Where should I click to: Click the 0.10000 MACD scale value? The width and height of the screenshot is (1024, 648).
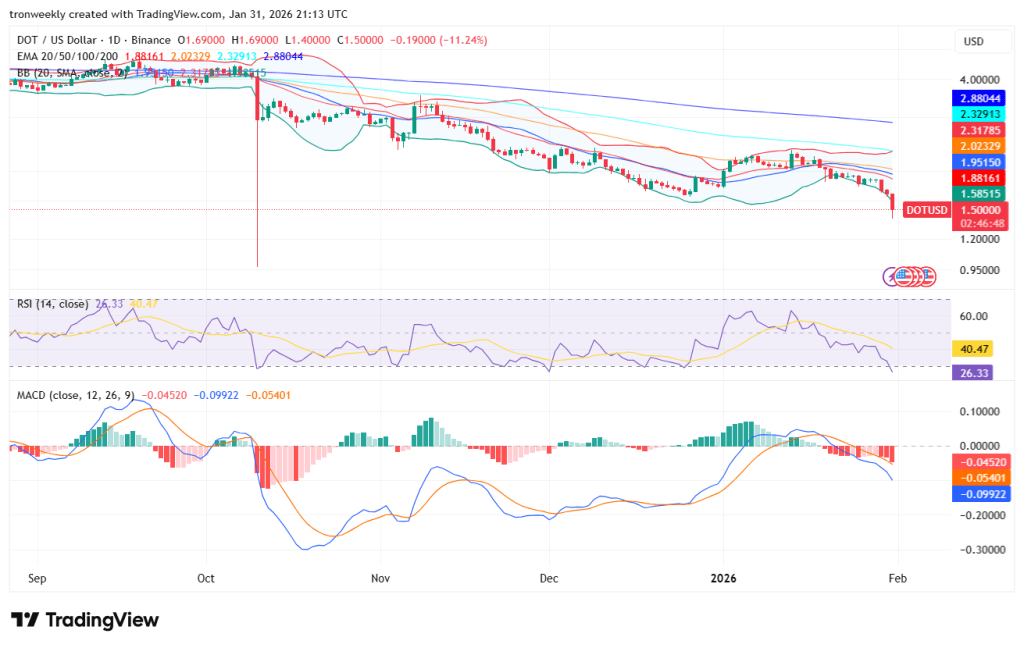click(979, 412)
